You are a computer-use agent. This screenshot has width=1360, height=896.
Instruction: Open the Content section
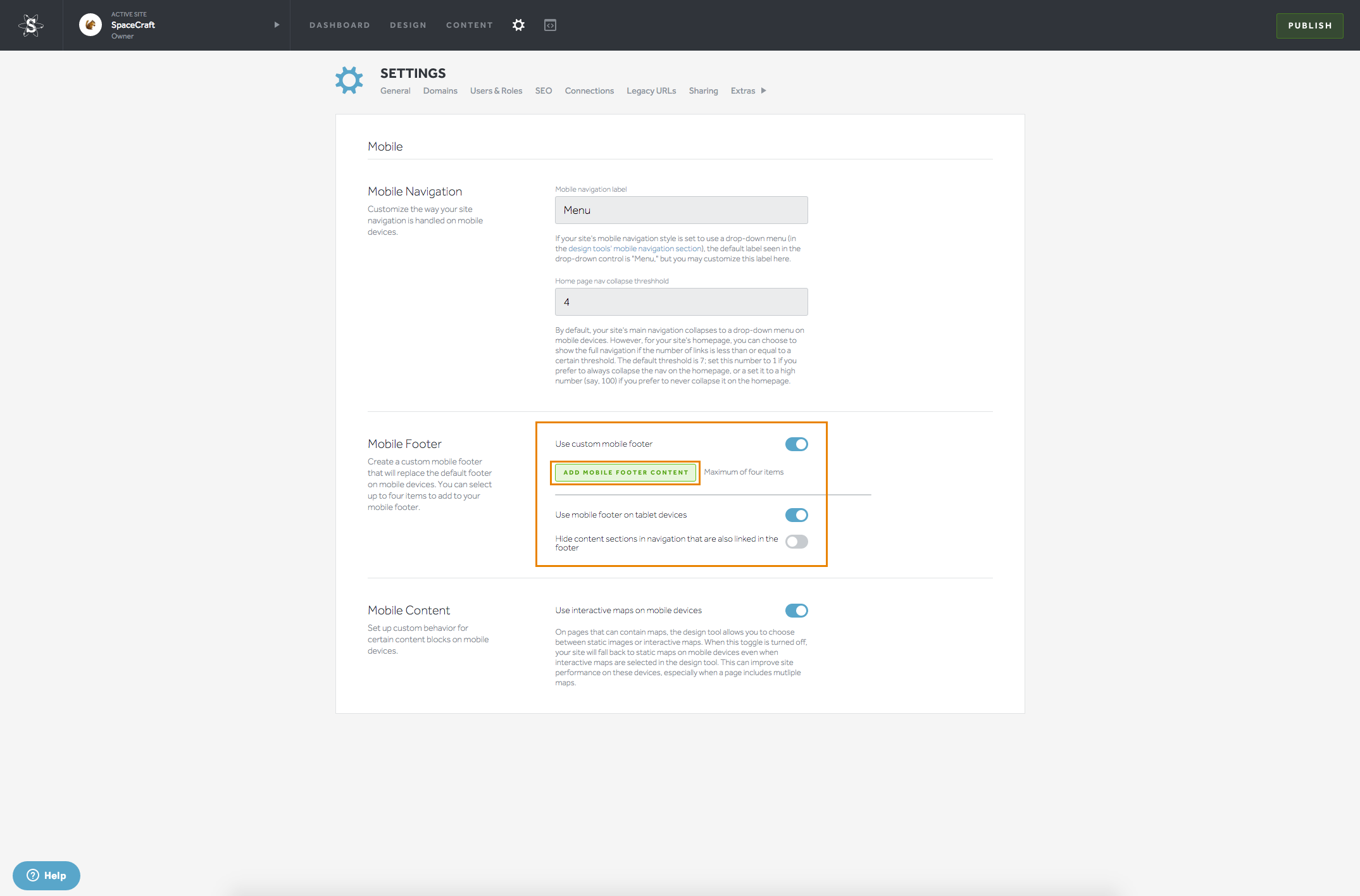coord(470,25)
